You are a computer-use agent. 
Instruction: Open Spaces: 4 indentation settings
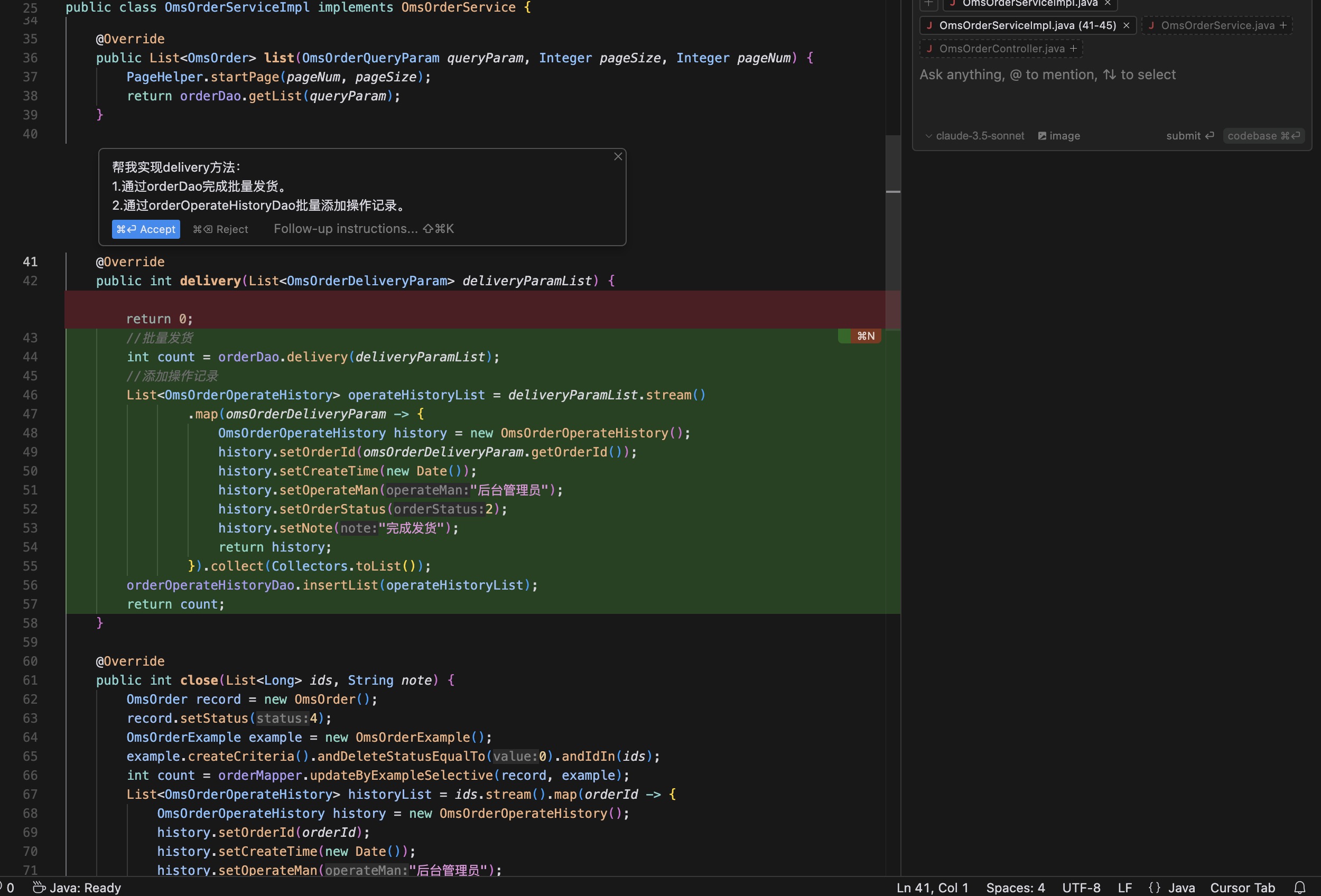click(x=1015, y=888)
